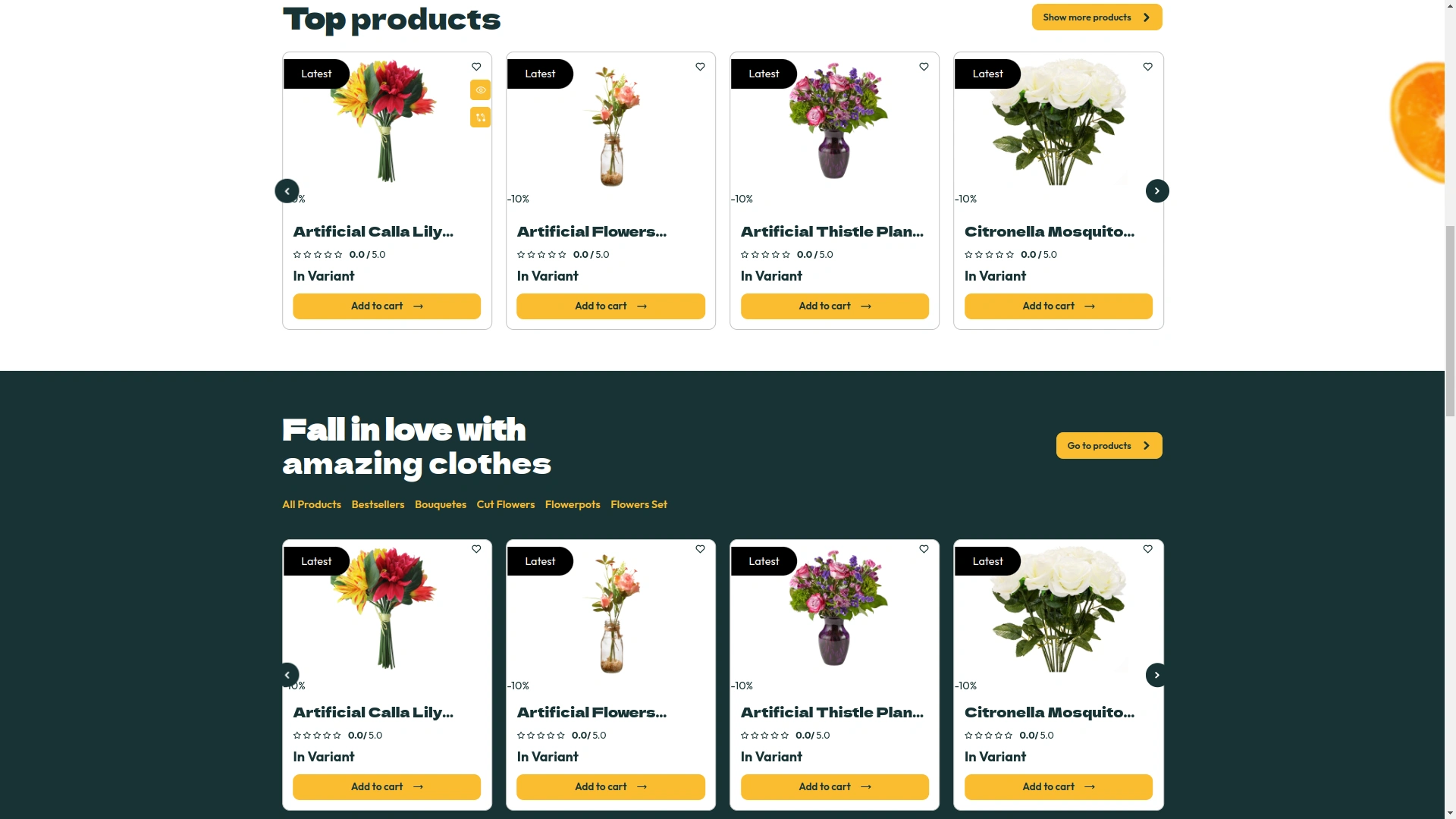
Task: Wishlist the Calla Lily in Top products
Action: coord(476,67)
